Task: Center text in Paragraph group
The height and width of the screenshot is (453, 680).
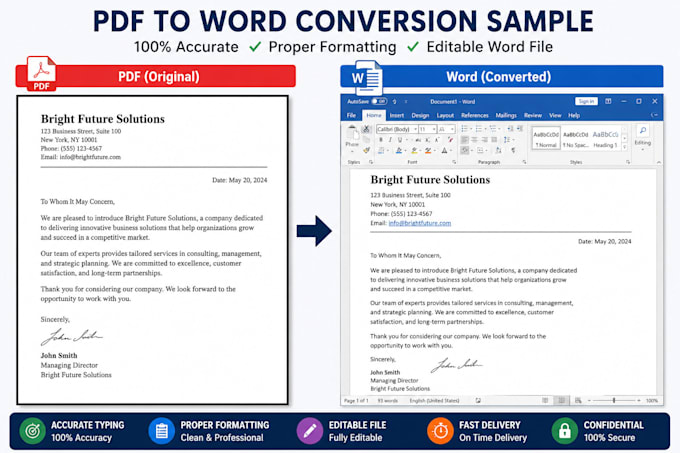Action: (x=474, y=140)
